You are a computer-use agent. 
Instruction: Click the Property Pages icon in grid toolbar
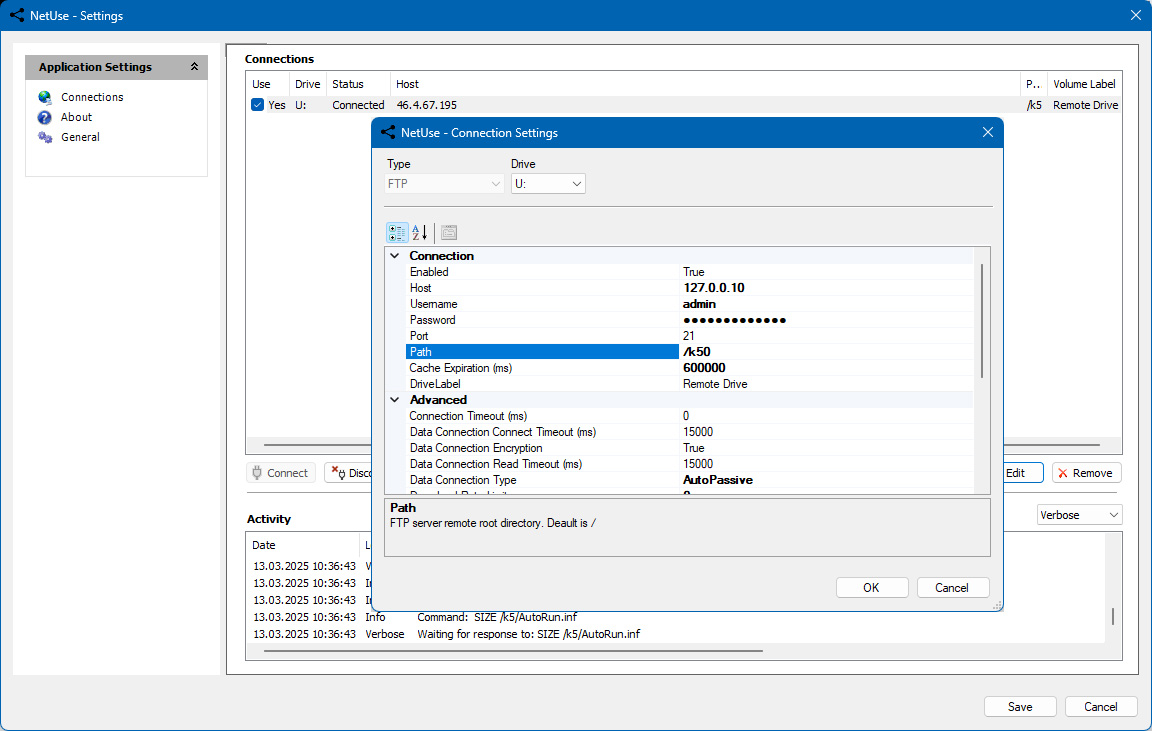449,233
